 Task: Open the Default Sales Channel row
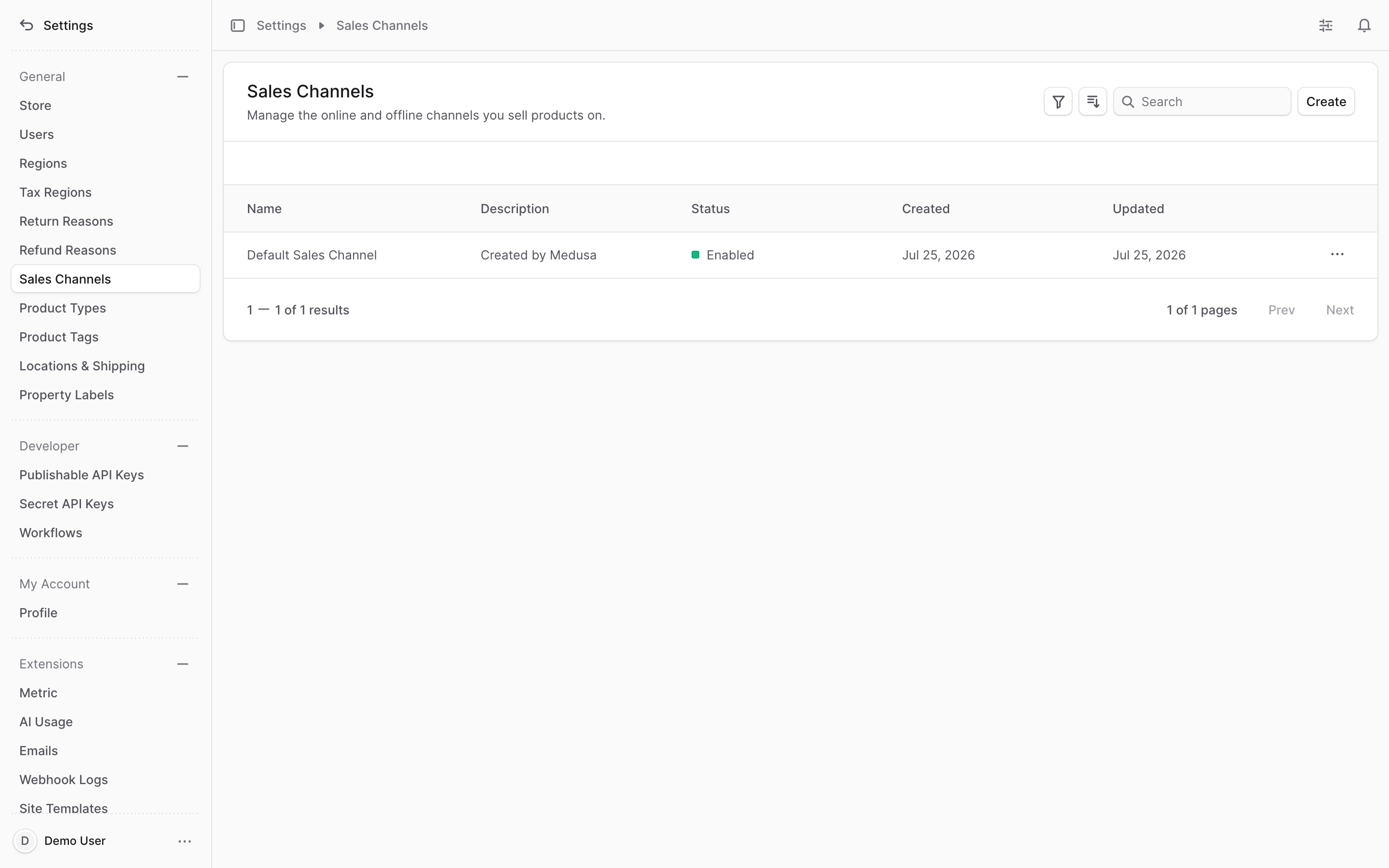(x=800, y=255)
